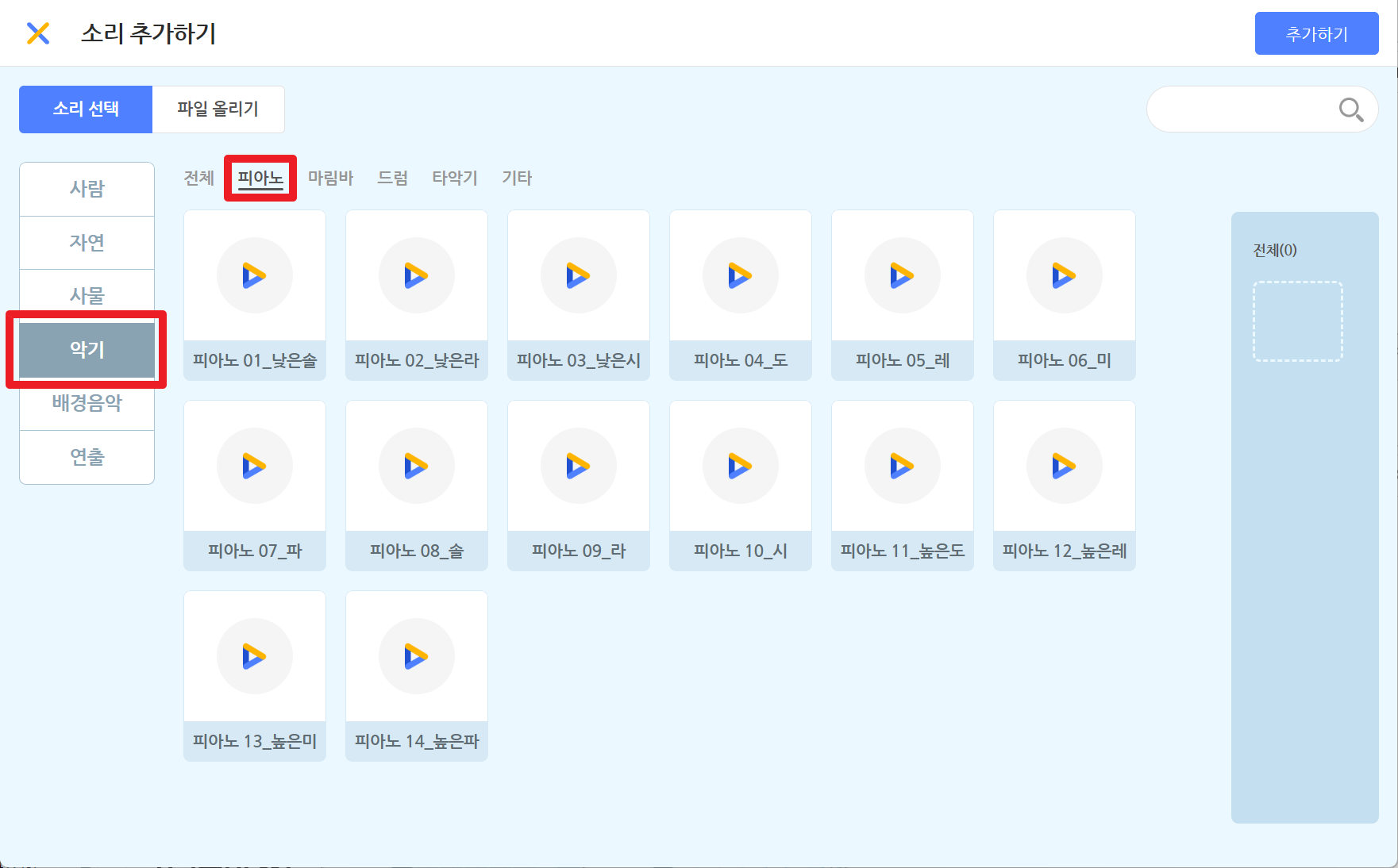Viewport: 1398px width, 868px height.
Task: Play the 피아노 08_솔 sound preview
Action: (x=417, y=466)
